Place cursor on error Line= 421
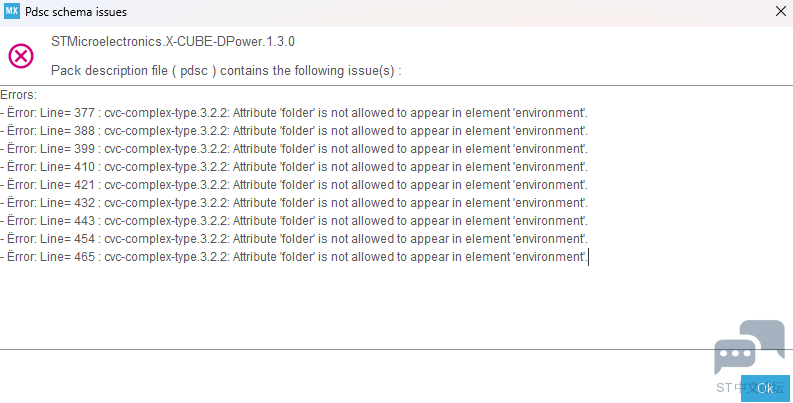Image resolution: width=793 pixels, height=403 pixels. pyautogui.click(x=294, y=185)
